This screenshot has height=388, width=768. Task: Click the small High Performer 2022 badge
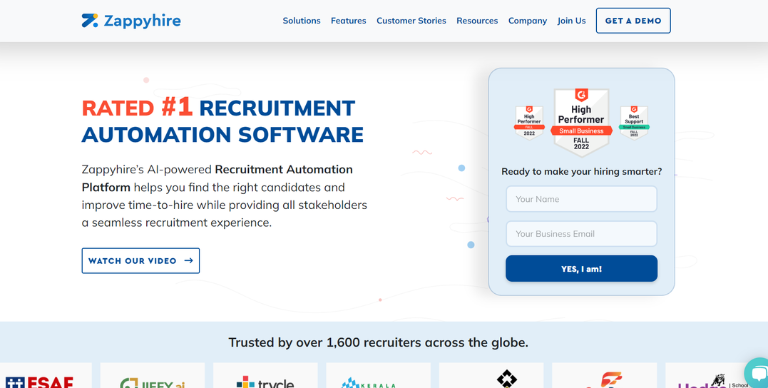coord(529,122)
